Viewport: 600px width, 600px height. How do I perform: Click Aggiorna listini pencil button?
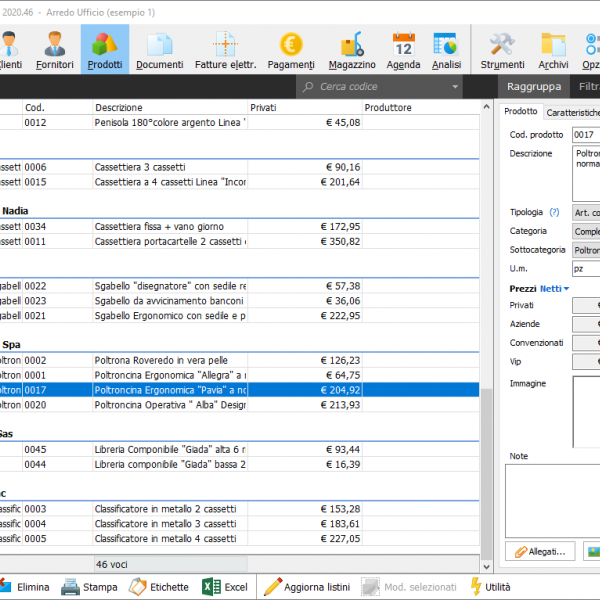pos(307,587)
